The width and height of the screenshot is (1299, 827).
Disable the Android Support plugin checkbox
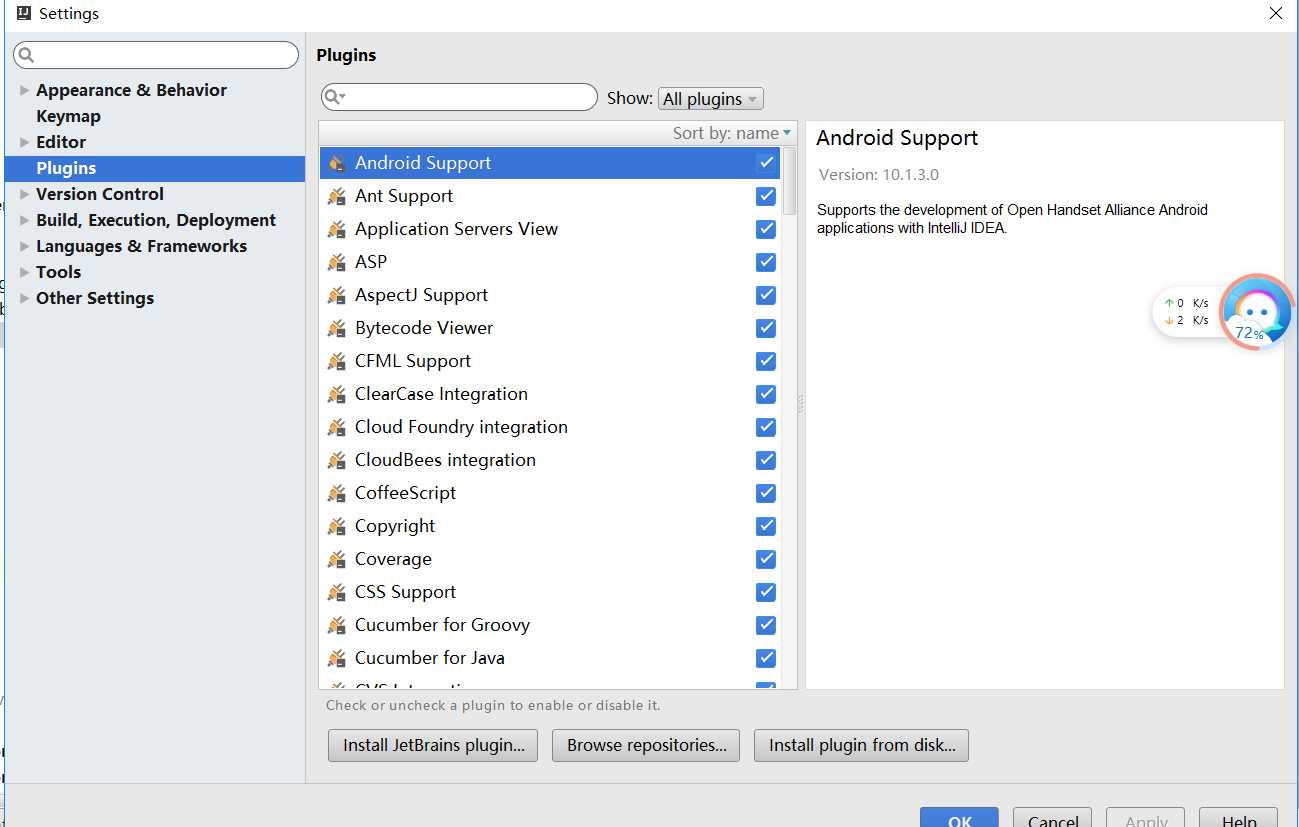(766, 163)
